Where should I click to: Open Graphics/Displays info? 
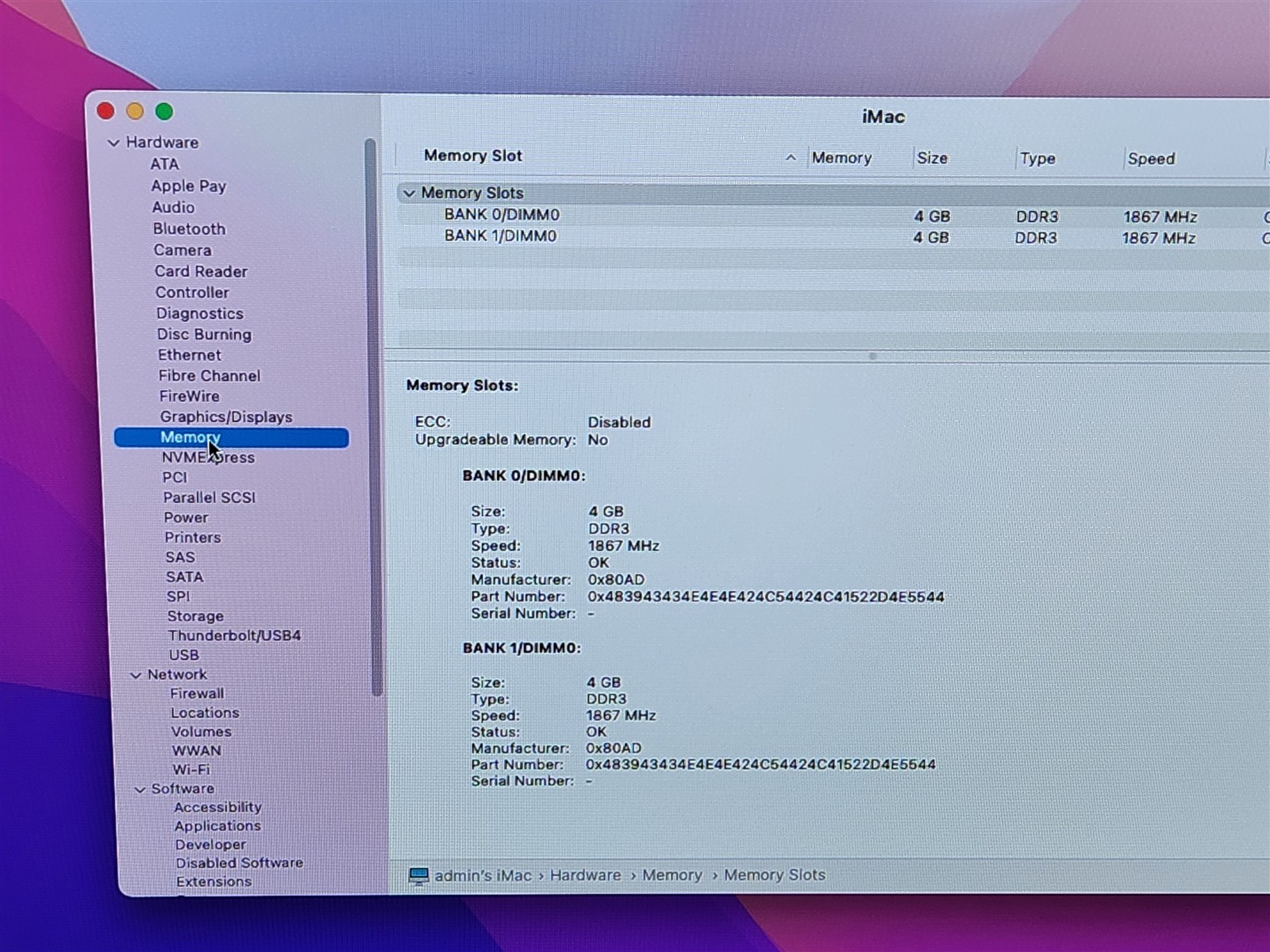225,416
